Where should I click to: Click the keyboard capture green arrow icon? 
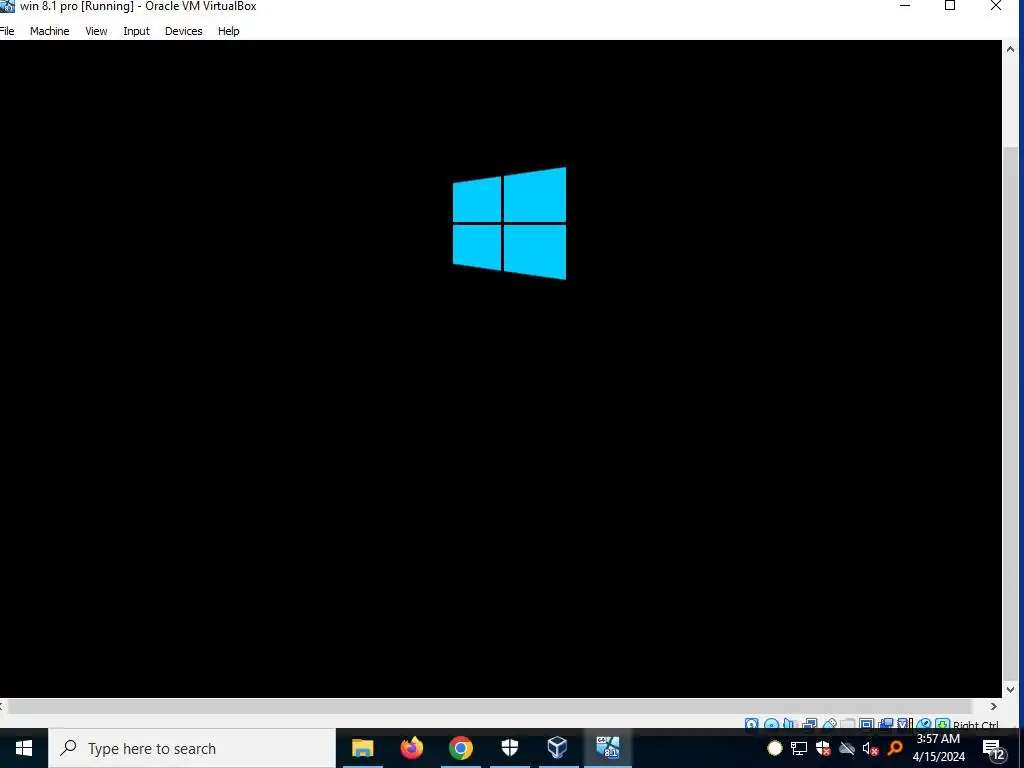(x=942, y=724)
